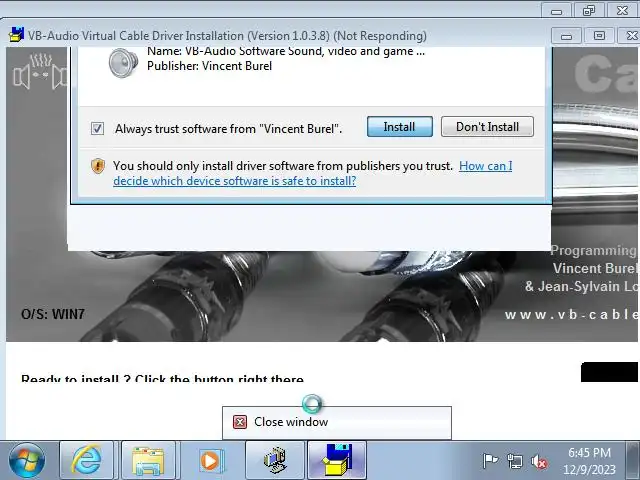Click the Install button
This screenshot has height=480, width=640.
click(x=400, y=127)
